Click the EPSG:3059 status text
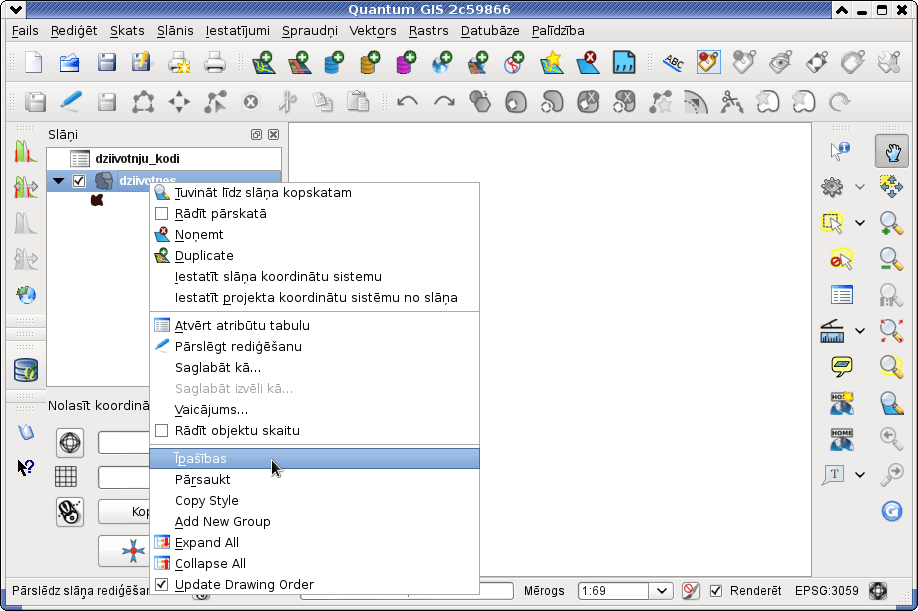918x611 pixels. pos(826,591)
